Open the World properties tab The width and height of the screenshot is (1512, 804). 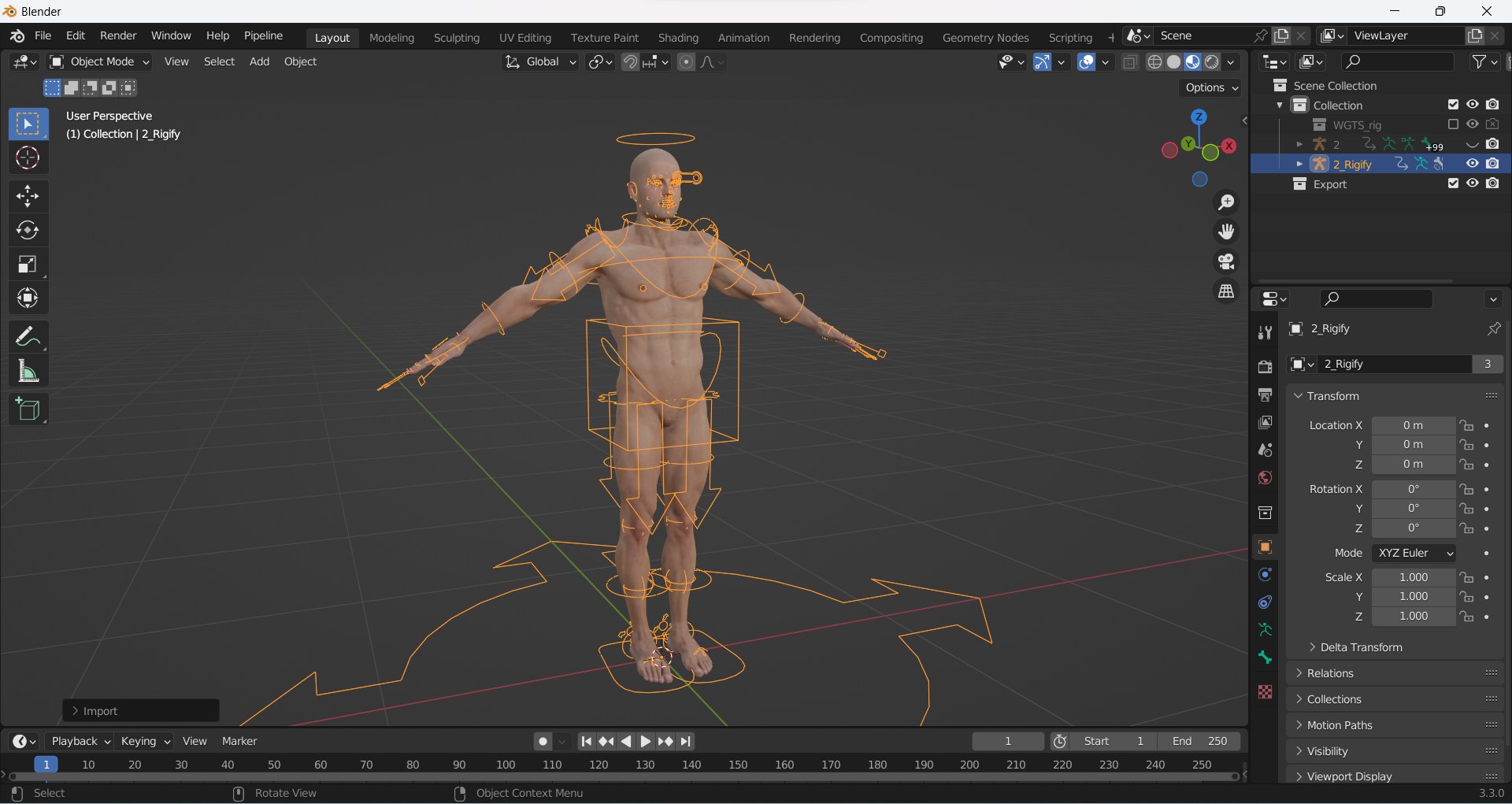[1265, 478]
